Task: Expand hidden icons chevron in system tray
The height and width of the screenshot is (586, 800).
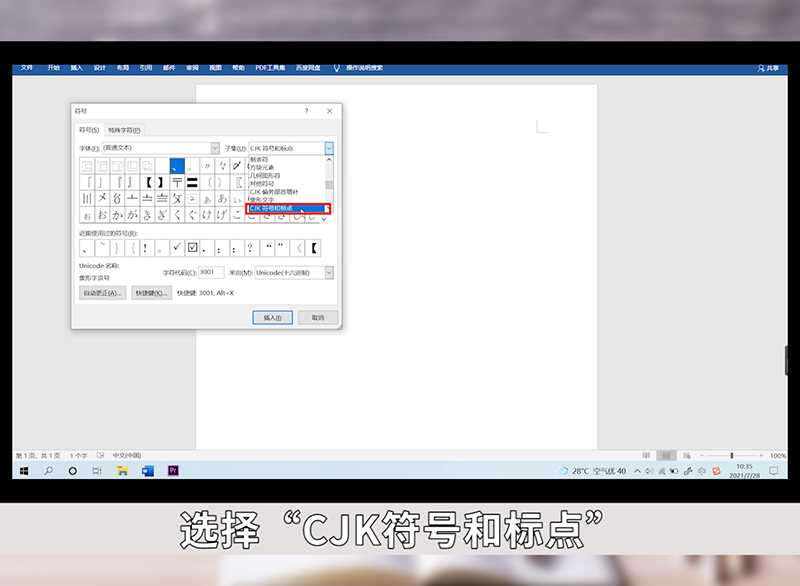Action: 637,471
